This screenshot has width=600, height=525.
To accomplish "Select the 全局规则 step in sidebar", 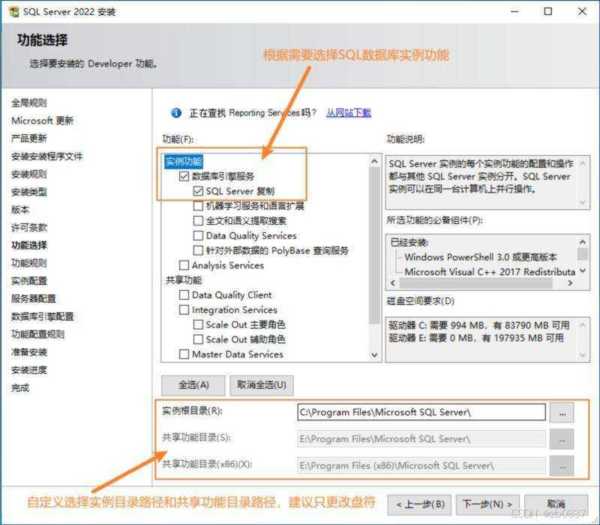I will 29,103.
